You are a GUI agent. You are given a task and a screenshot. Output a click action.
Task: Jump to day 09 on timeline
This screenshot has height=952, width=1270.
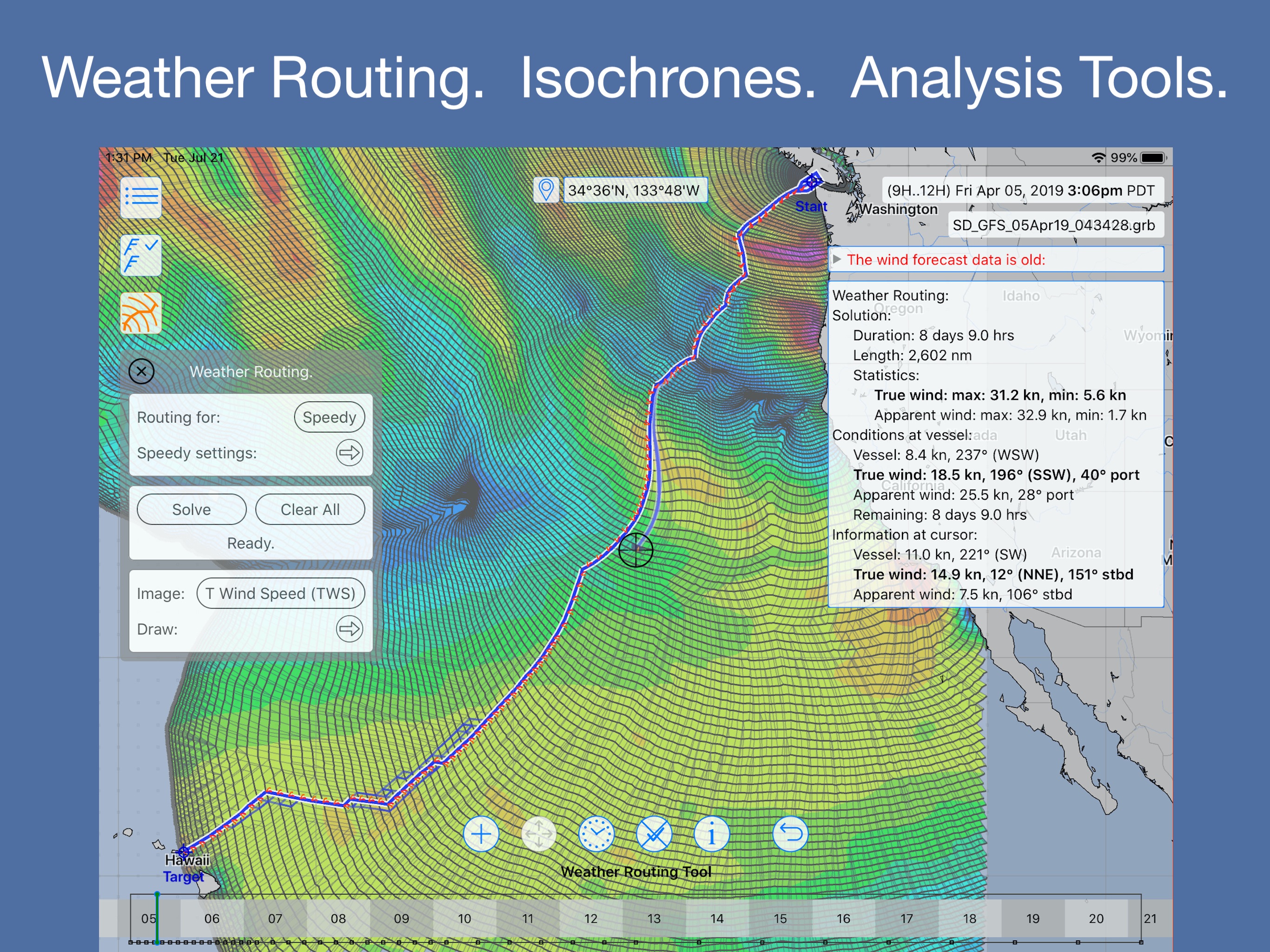tap(401, 919)
